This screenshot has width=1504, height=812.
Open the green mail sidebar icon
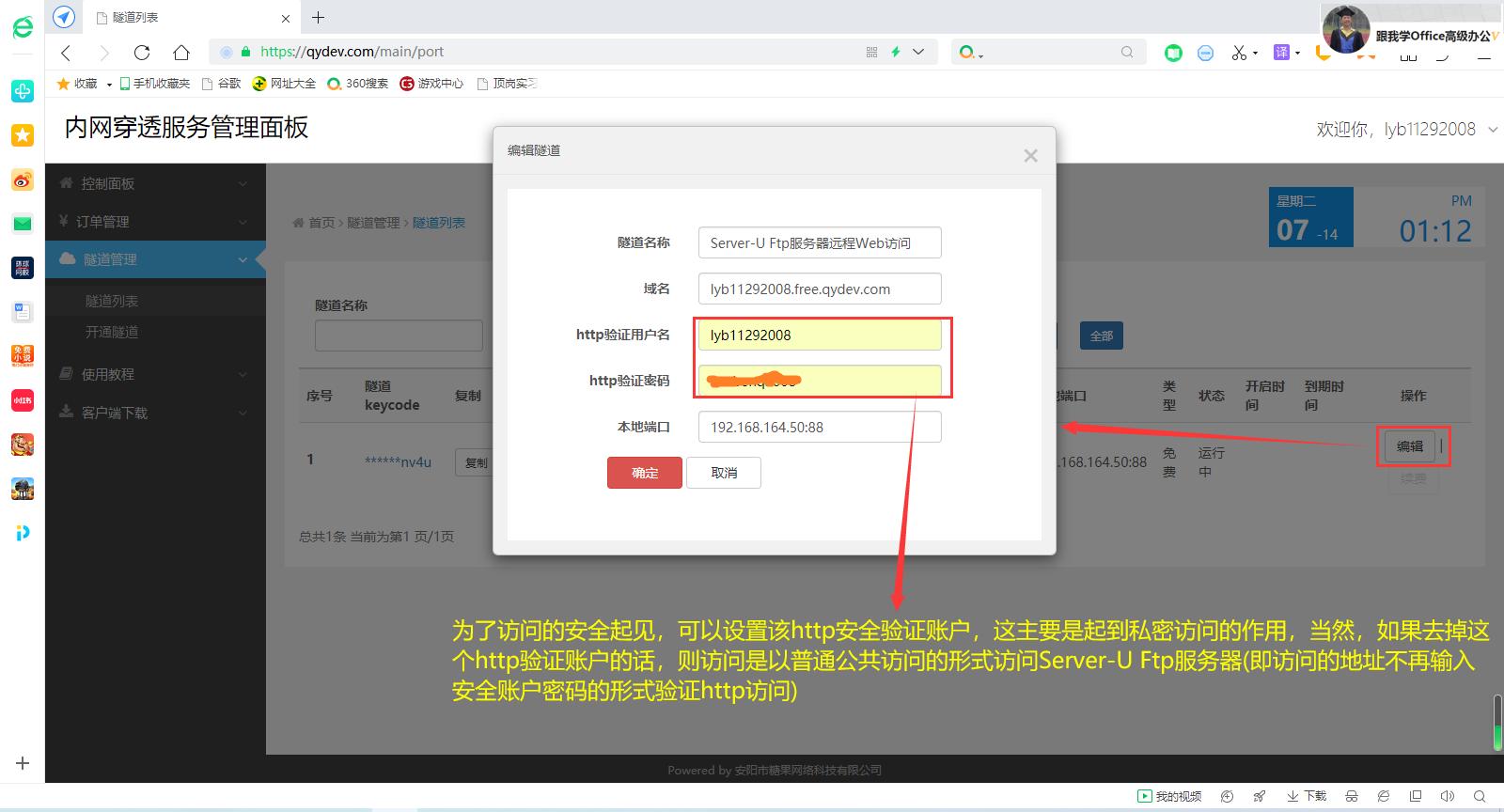pos(23,224)
